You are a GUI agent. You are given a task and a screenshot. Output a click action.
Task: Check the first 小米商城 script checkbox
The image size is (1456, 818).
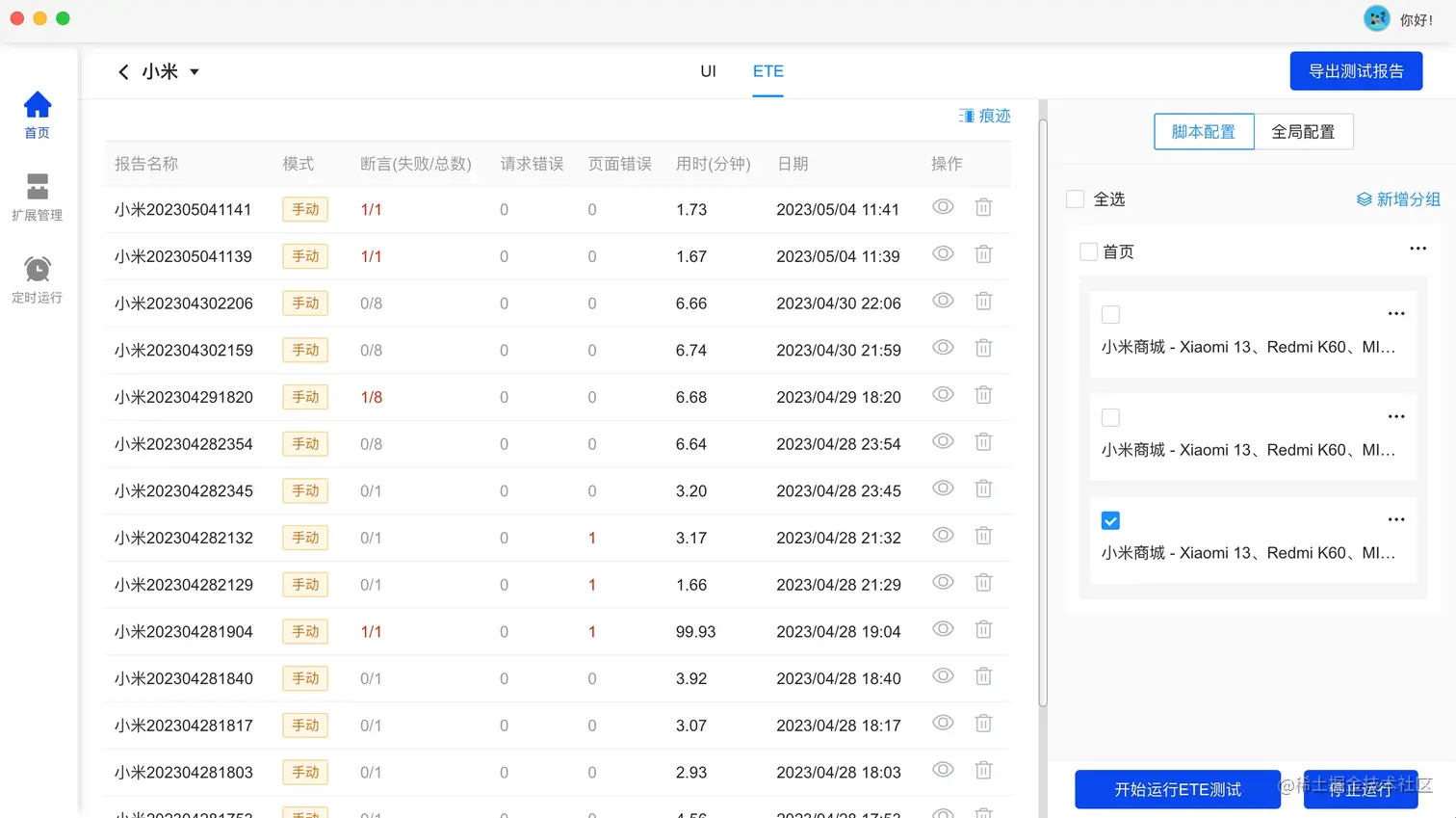(1110, 314)
